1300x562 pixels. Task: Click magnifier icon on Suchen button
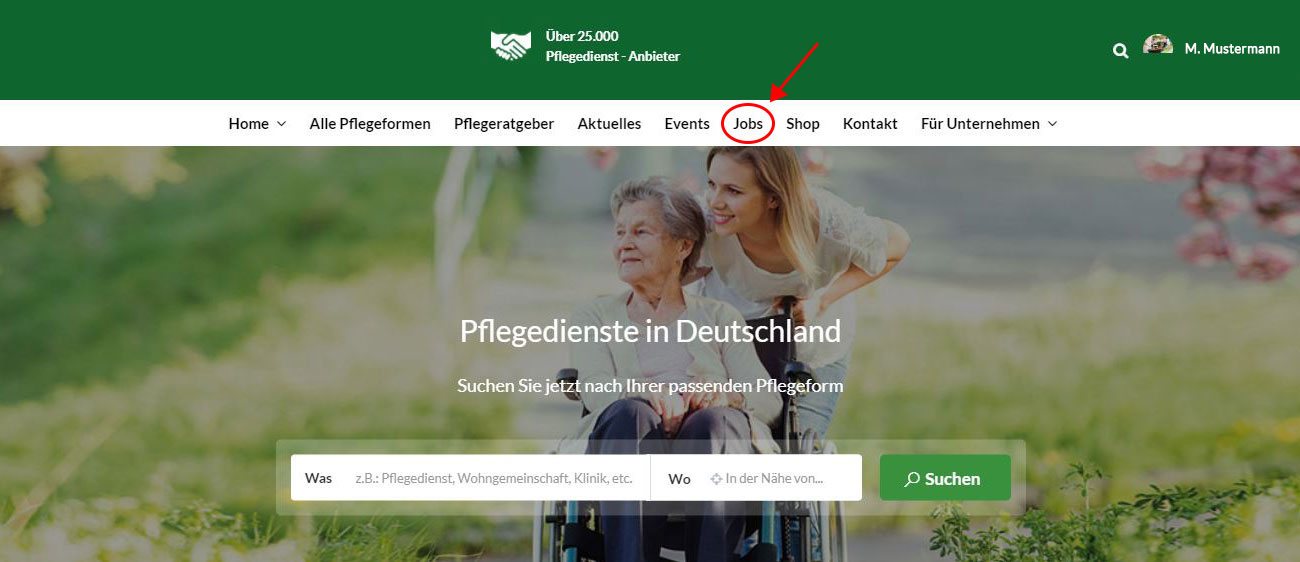click(x=911, y=479)
